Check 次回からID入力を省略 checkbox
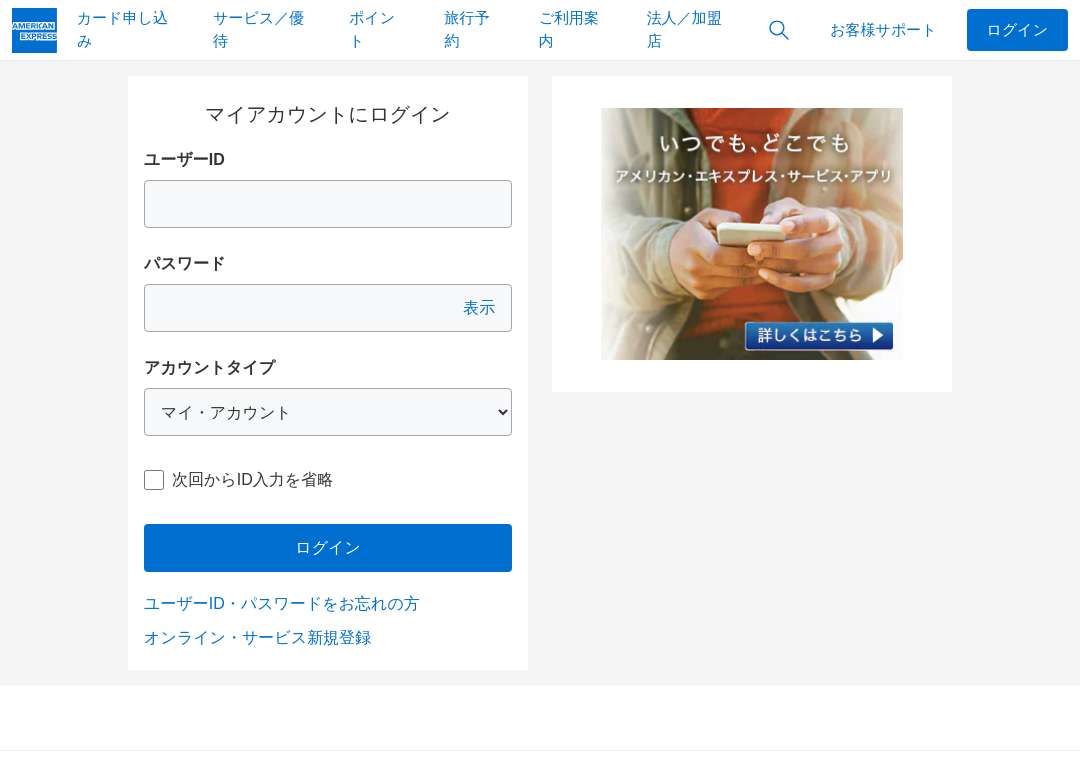The height and width of the screenshot is (768, 1080). tap(154, 480)
